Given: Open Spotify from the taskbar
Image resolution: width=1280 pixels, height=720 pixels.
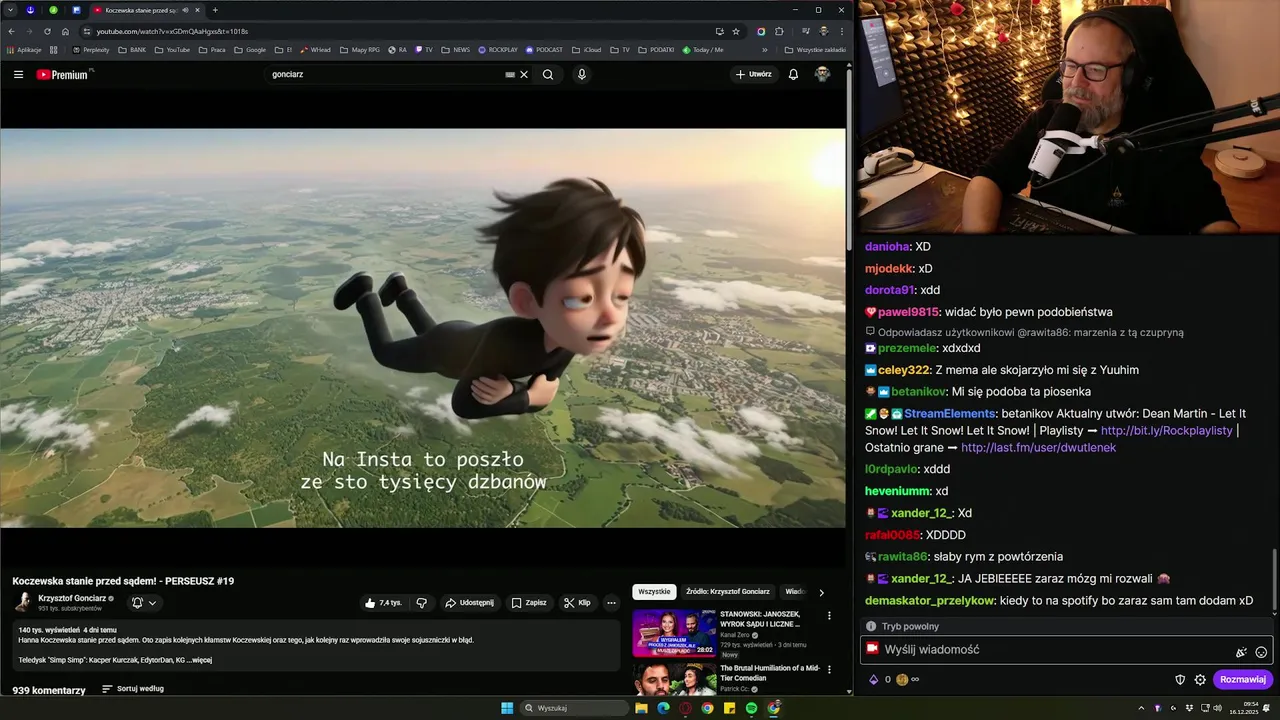Looking at the screenshot, I should (x=751, y=708).
